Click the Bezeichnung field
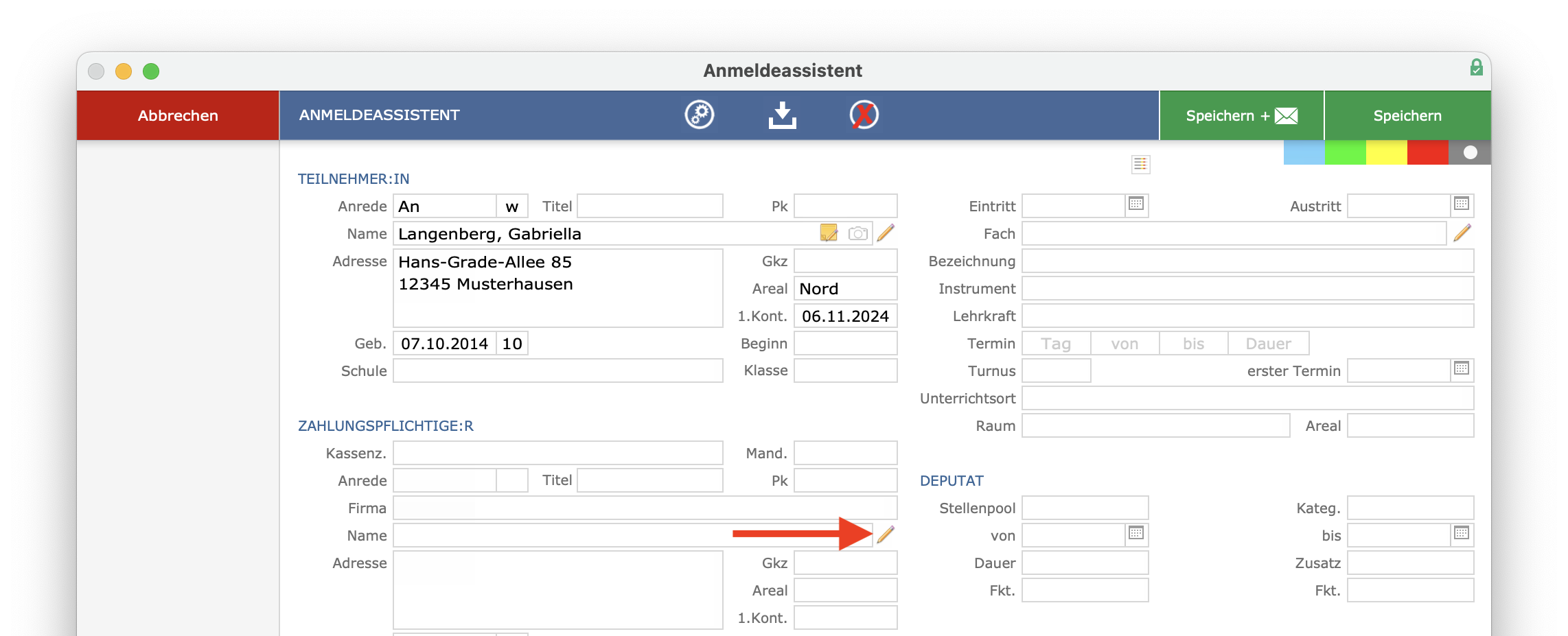Viewport: 1568px width, 636px height. tap(1247, 261)
